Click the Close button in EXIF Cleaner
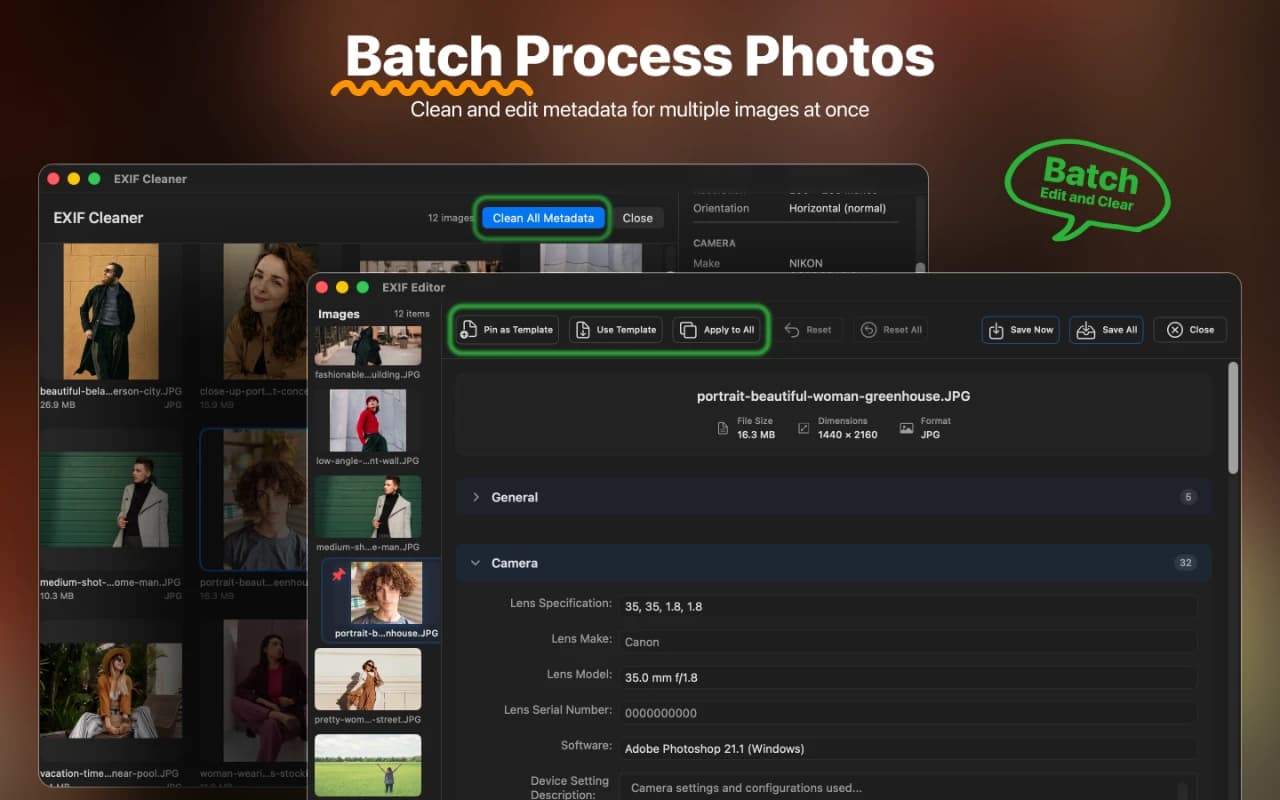 [x=637, y=217]
